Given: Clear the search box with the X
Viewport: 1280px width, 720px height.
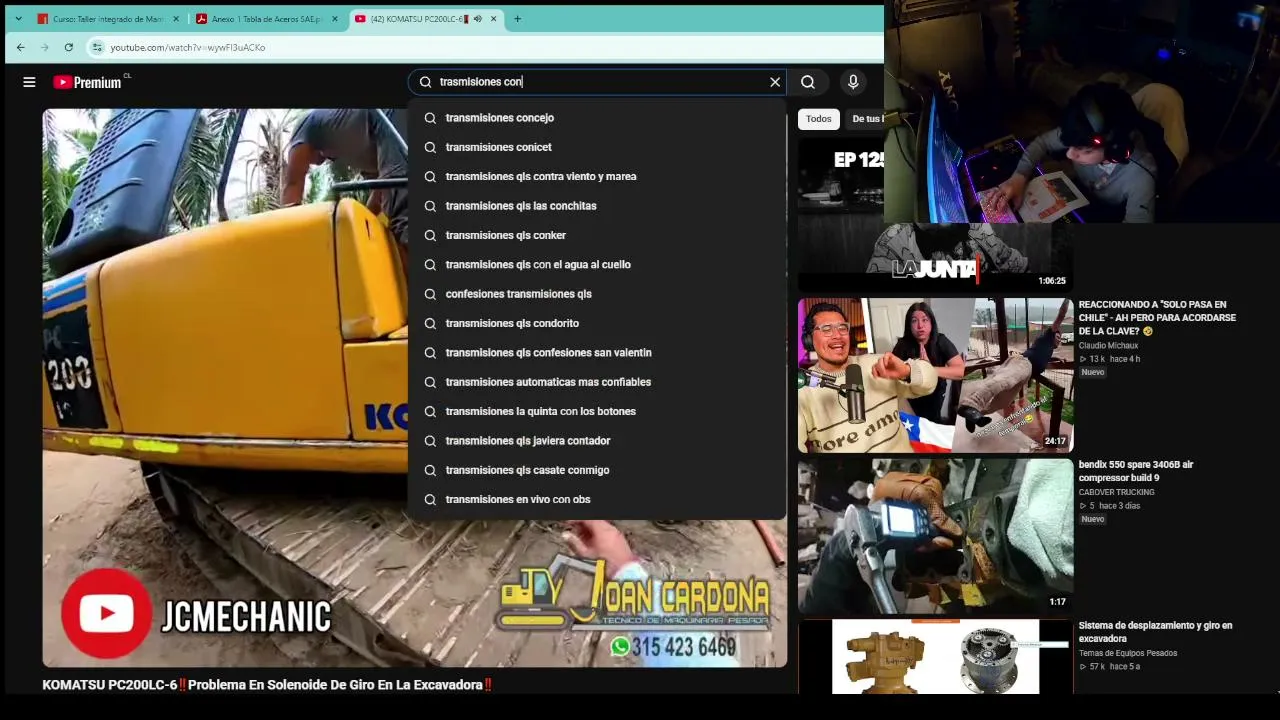Looking at the screenshot, I should pyautogui.click(x=775, y=82).
